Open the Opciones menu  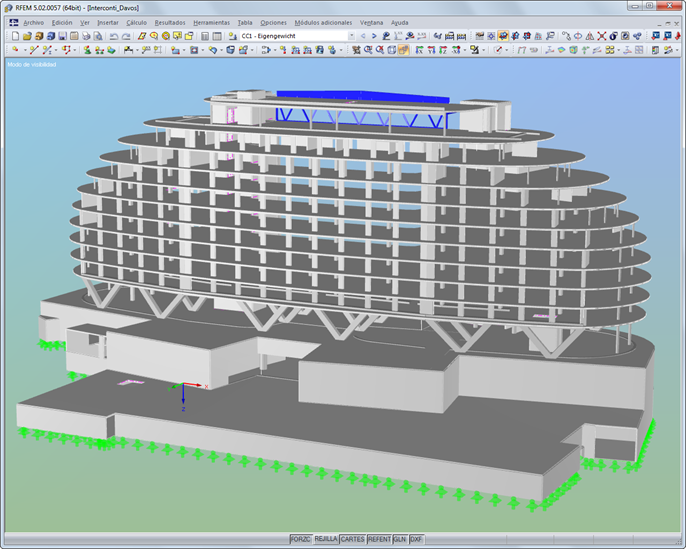coord(273,22)
